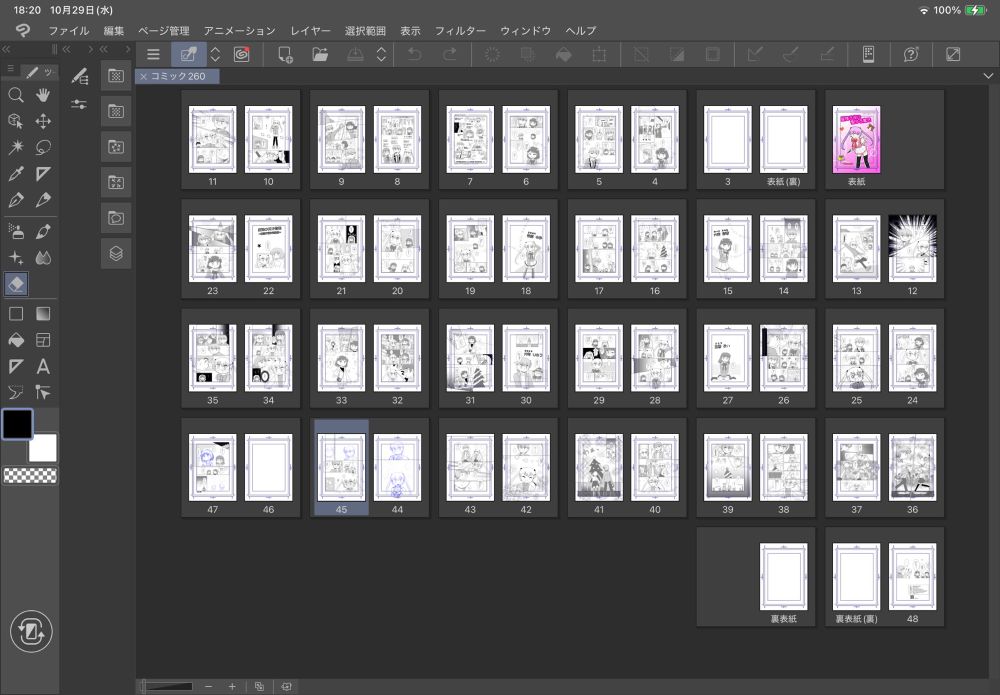Click up-down arrows beside the edit pen icon
The image size is (1000, 695).
pyautogui.click(x=216, y=55)
